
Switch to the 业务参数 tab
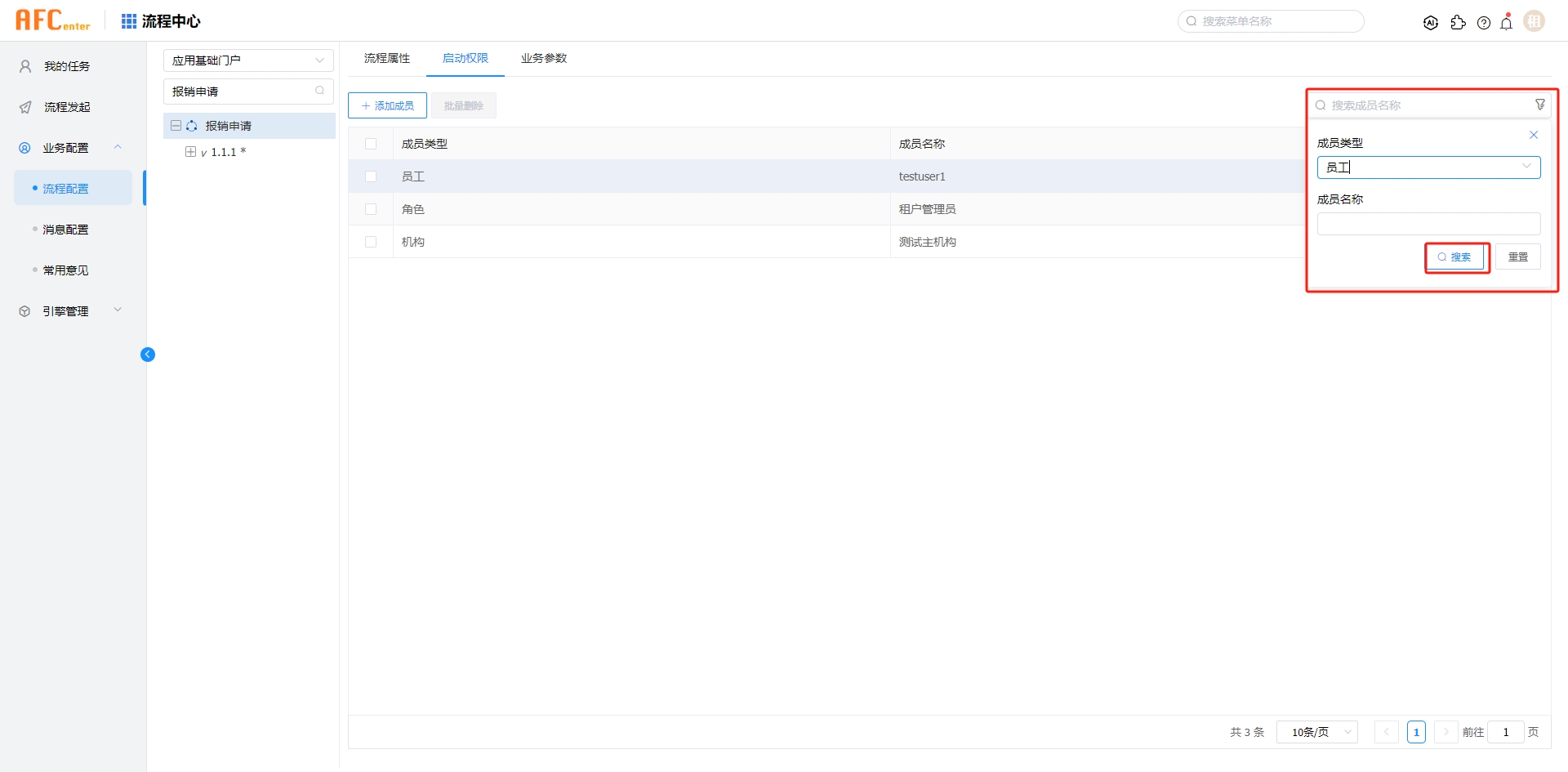point(544,58)
